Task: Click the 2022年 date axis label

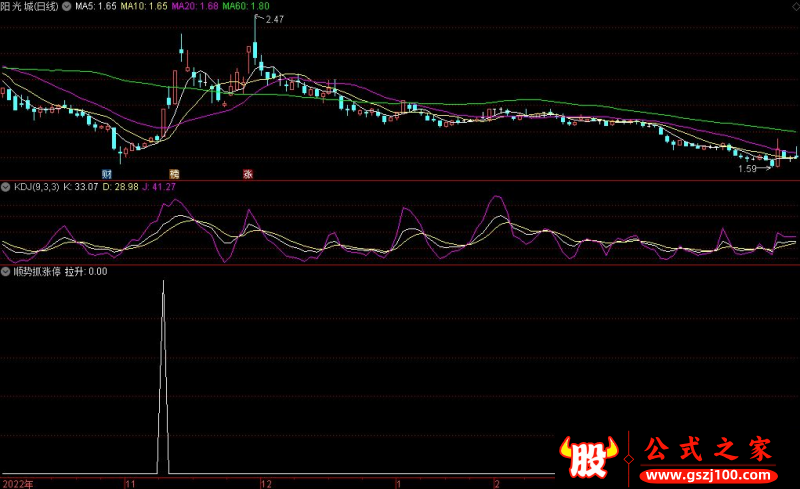Action: pos(17,482)
